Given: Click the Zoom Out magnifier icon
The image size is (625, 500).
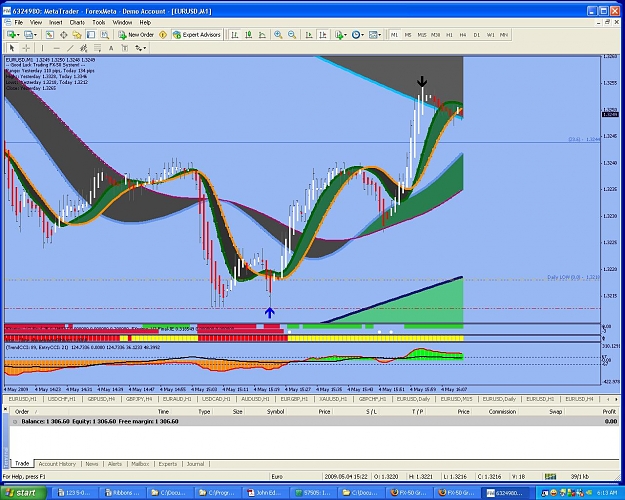Looking at the screenshot, I should coord(292,35).
